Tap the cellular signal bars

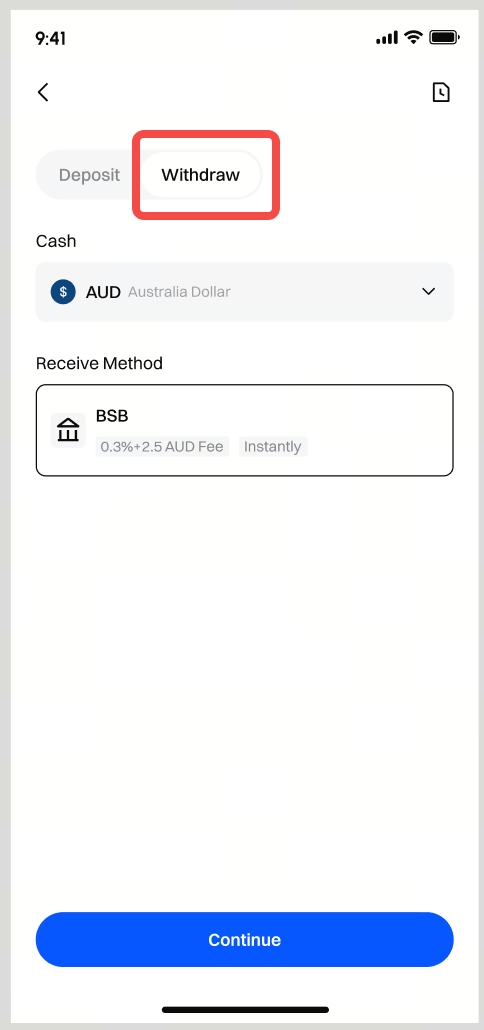(387, 38)
